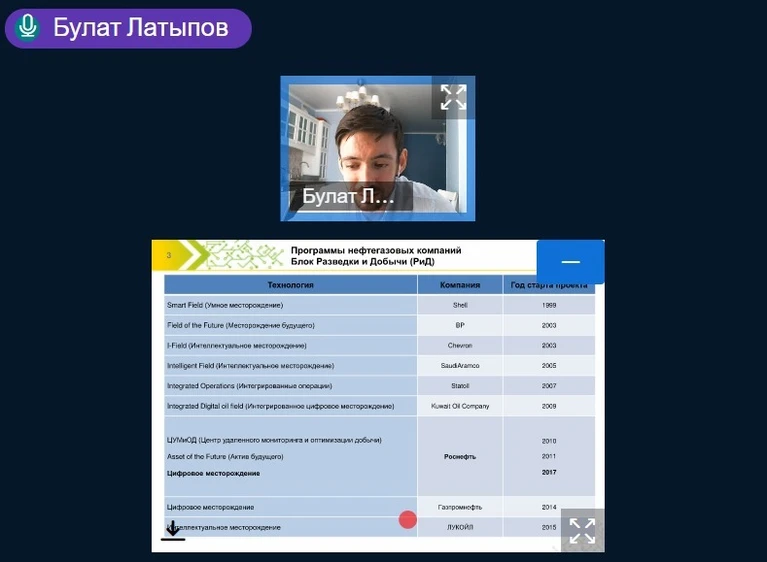767x562 pixels.
Task: Click the Asset of the Future line
Action: [x=225, y=457]
